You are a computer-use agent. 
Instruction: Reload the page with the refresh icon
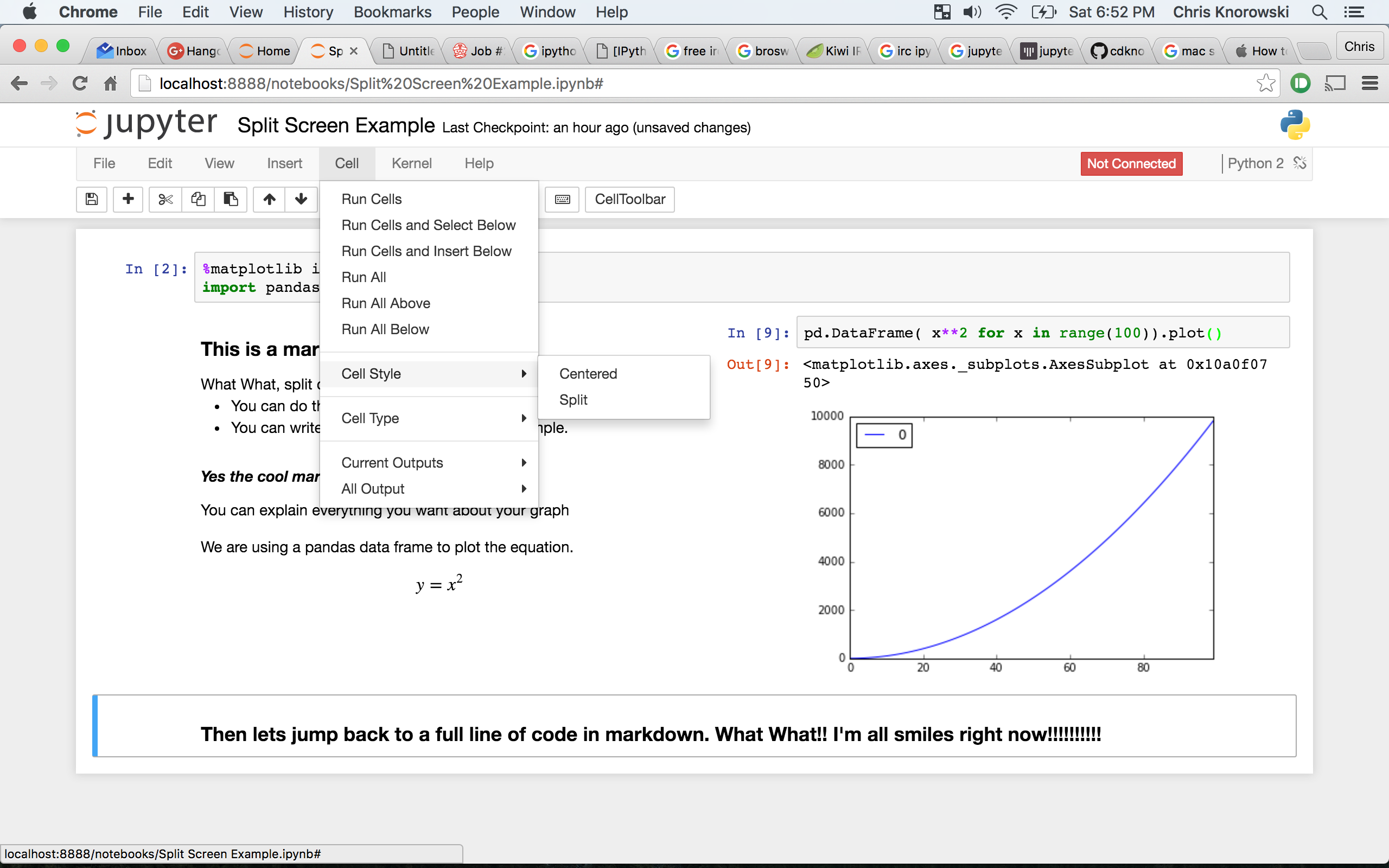click(80, 83)
